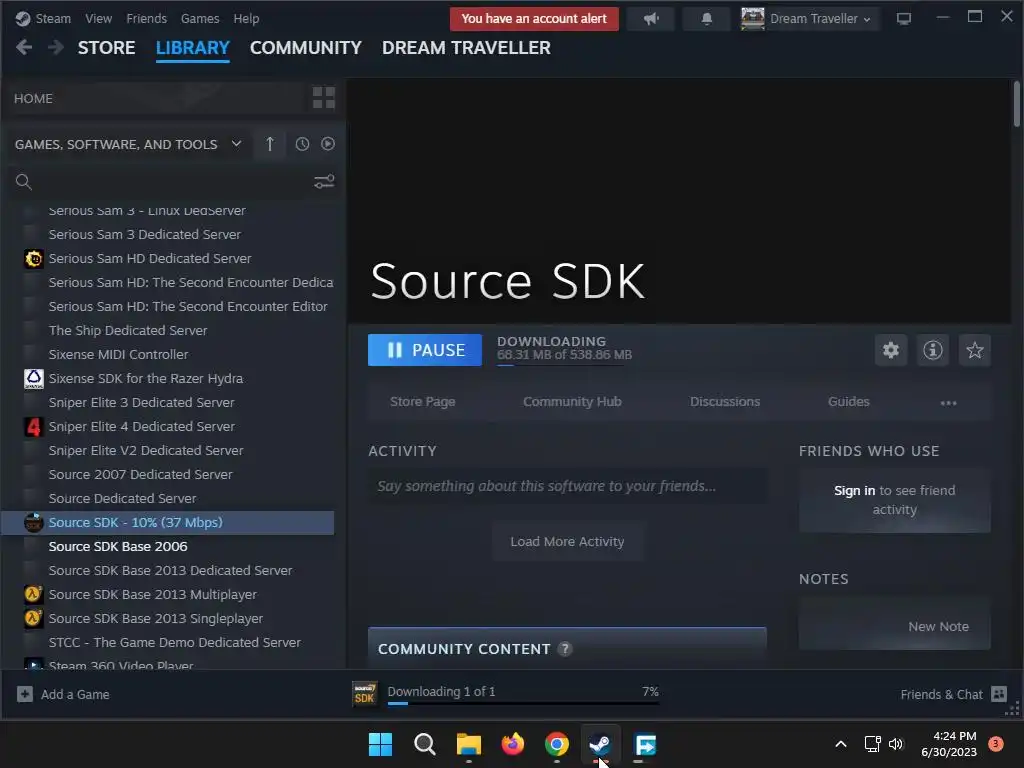Open the View menu
Image resolution: width=1024 pixels, height=768 pixels.
(98, 19)
